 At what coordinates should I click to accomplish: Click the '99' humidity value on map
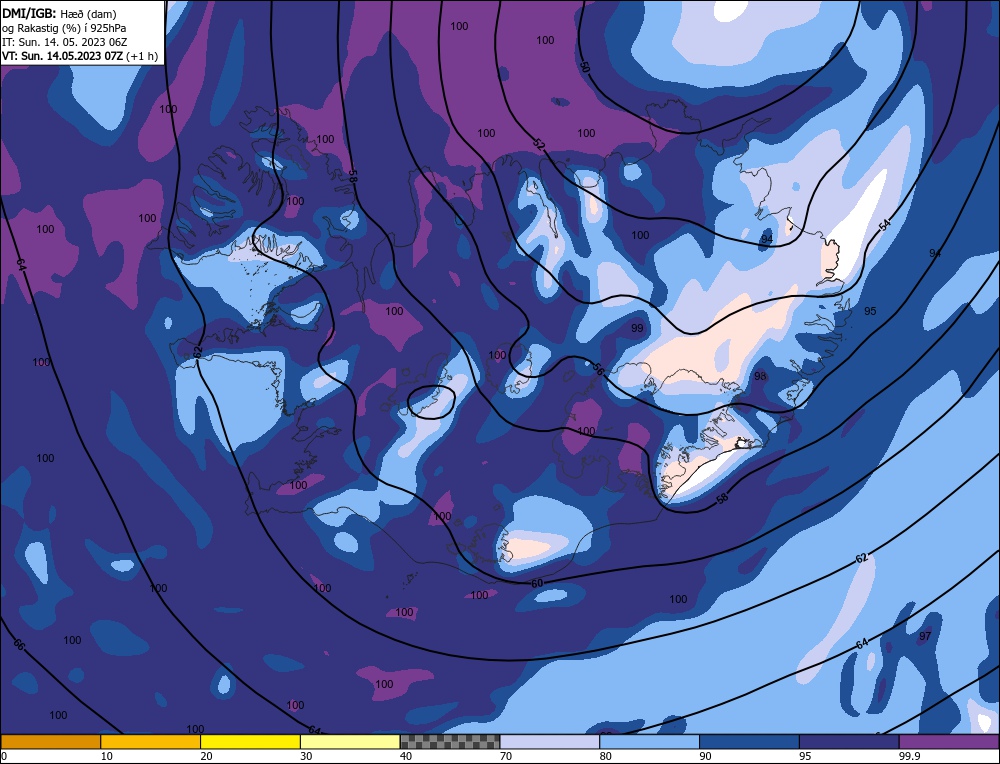click(x=636, y=328)
